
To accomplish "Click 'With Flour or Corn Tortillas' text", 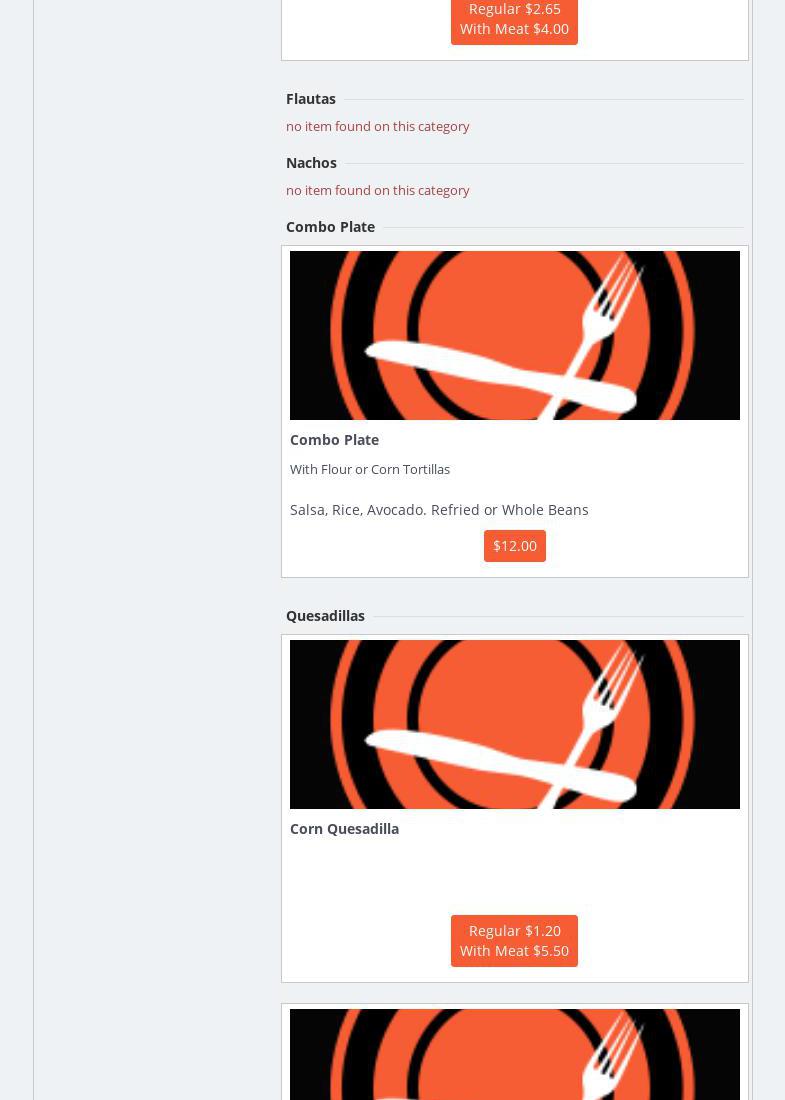I will (370, 470).
